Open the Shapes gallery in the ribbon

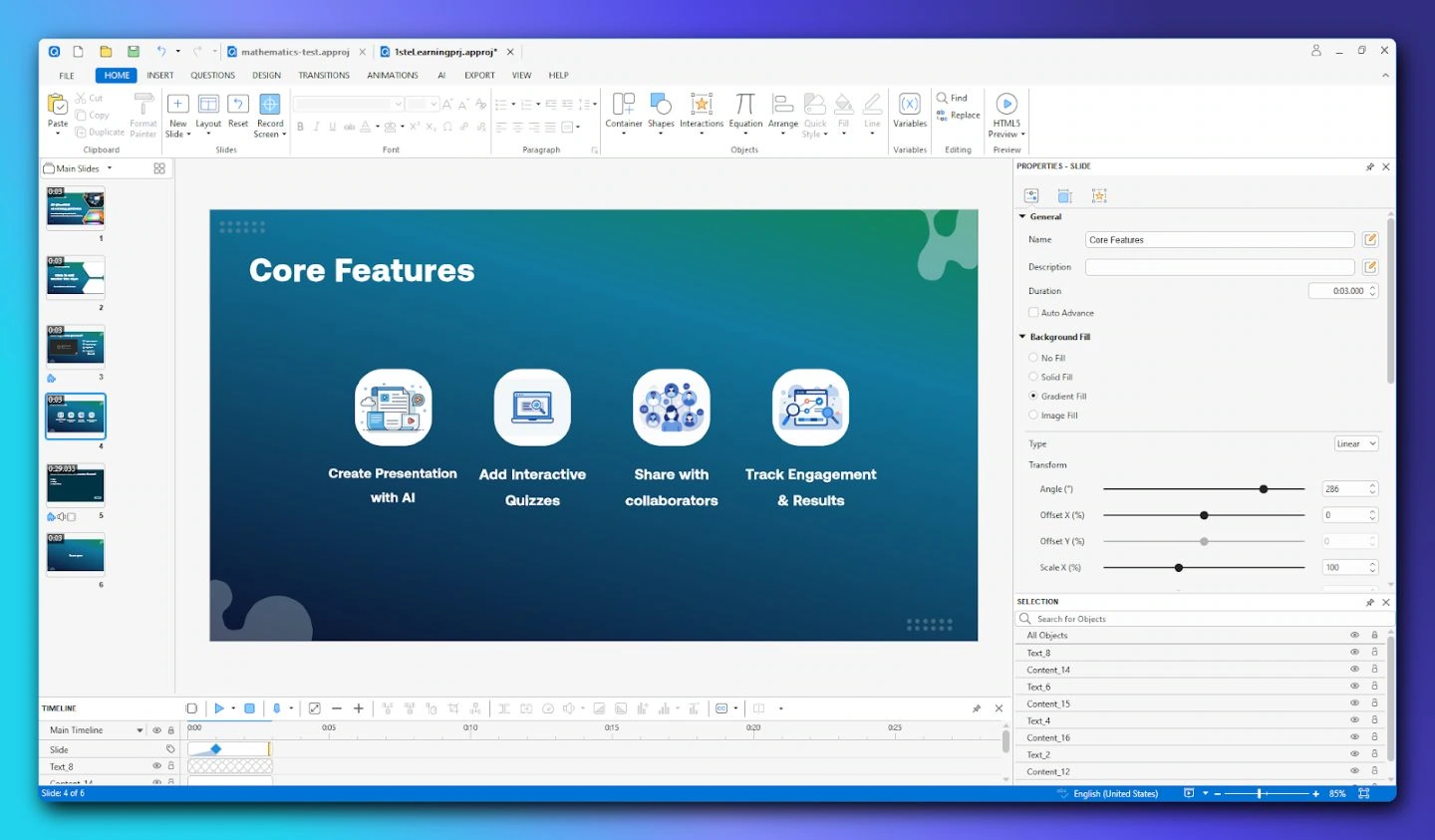point(661,110)
